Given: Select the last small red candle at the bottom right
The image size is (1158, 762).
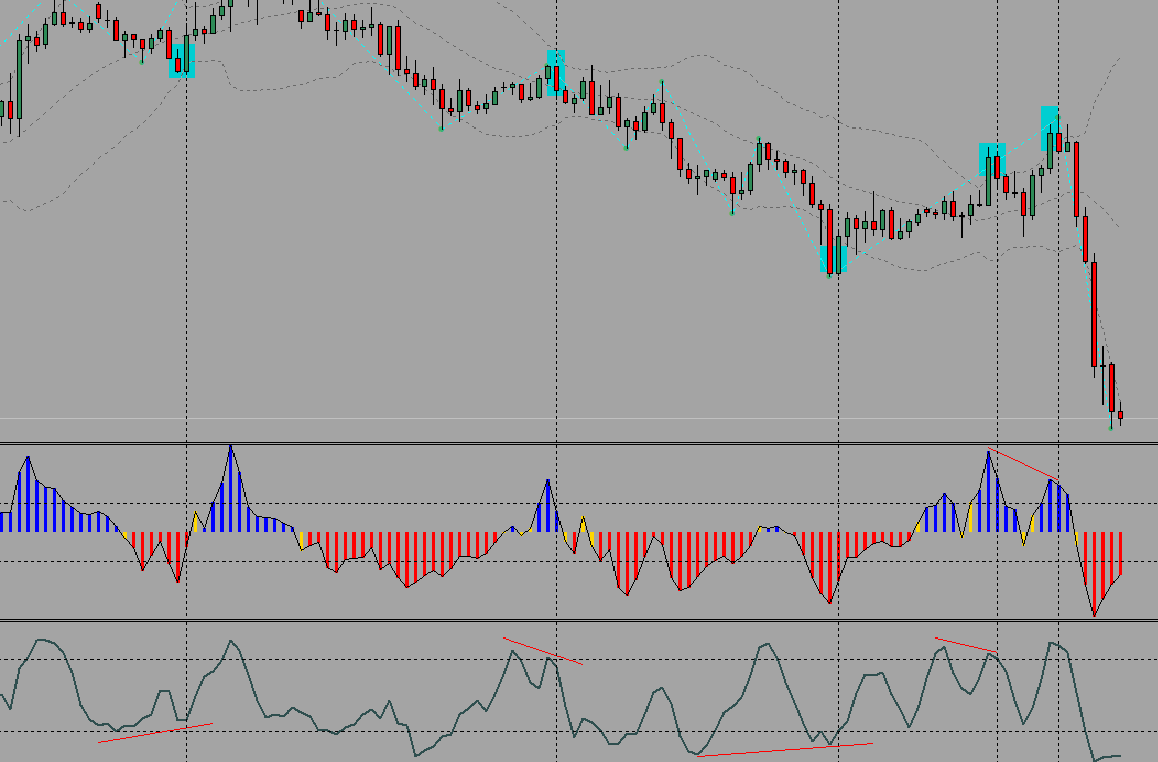Looking at the screenshot, I should 1120,416.
